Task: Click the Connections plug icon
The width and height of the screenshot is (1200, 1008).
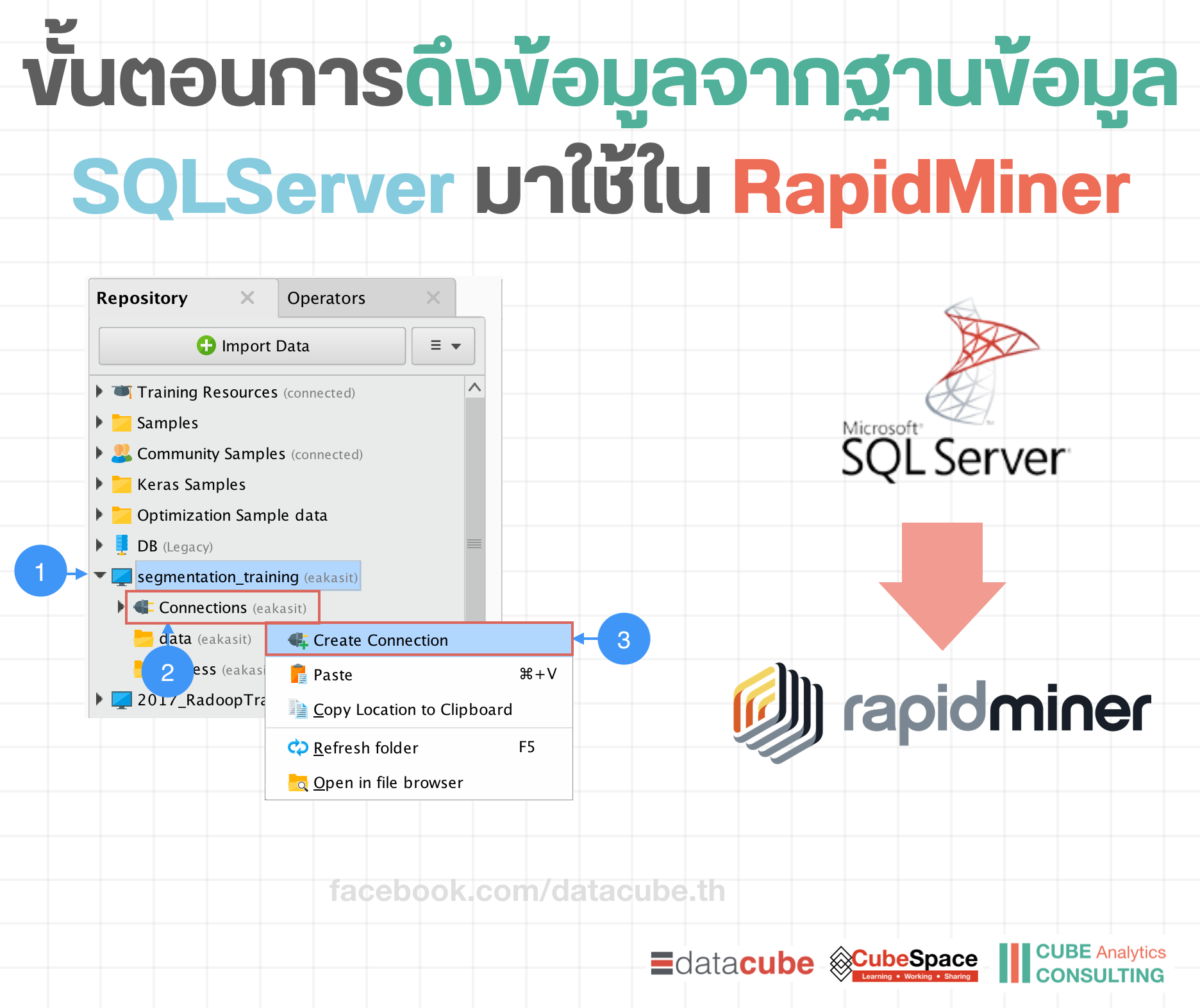Action: coord(144,607)
